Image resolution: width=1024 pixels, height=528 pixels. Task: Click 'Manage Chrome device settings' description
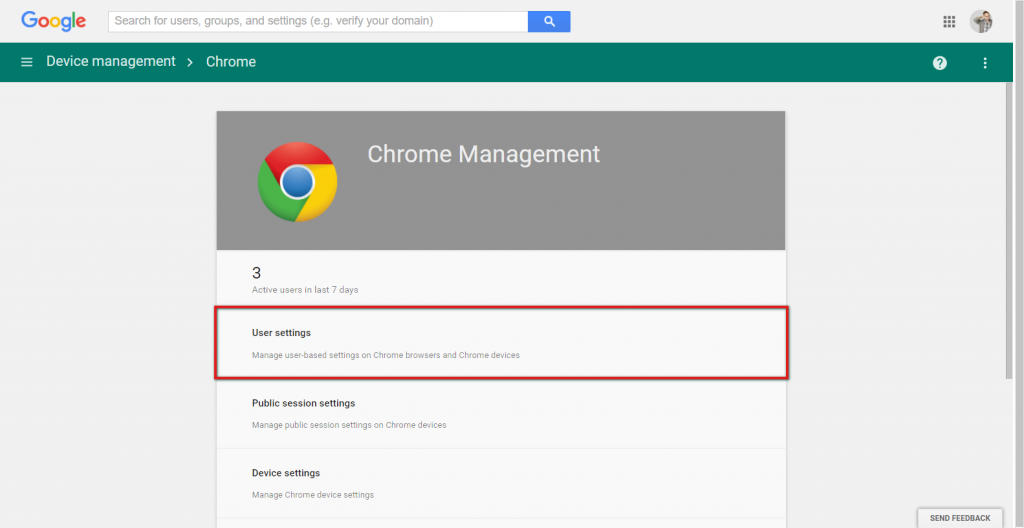[313, 495]
